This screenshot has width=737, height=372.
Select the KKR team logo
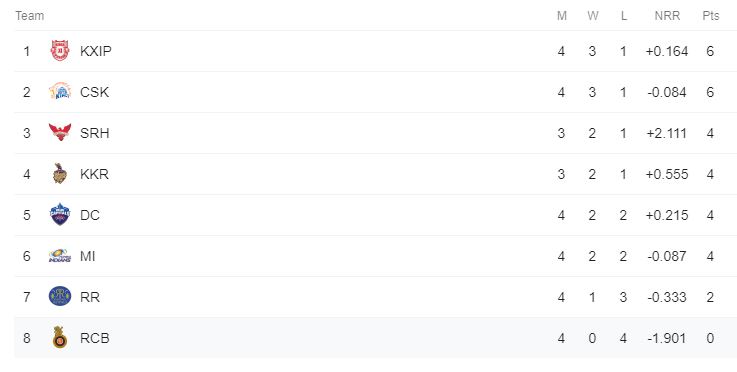(x=60, y=174)
